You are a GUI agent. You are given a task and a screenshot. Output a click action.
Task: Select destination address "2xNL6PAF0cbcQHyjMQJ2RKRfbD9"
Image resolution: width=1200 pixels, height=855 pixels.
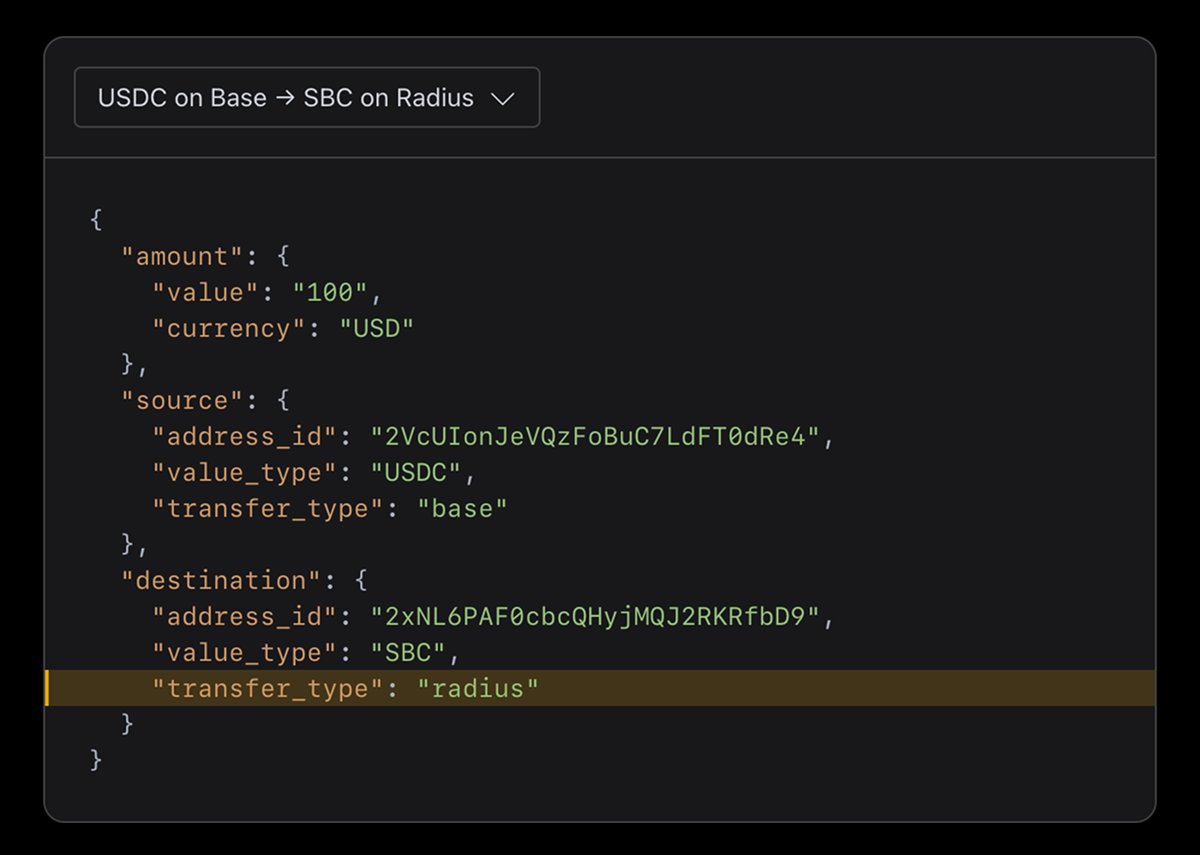tap(595, 616)
